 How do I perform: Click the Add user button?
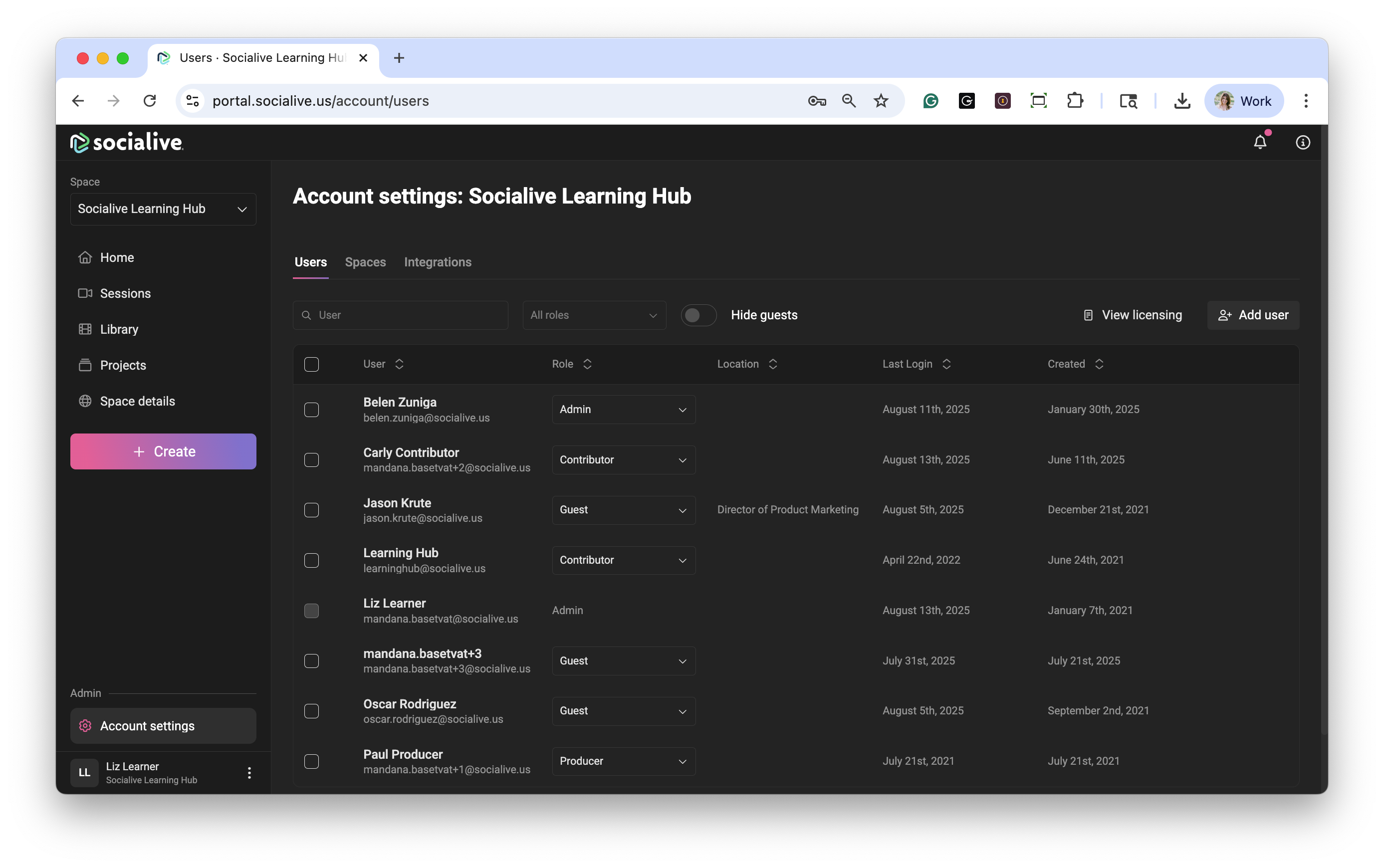[1253, 315]
